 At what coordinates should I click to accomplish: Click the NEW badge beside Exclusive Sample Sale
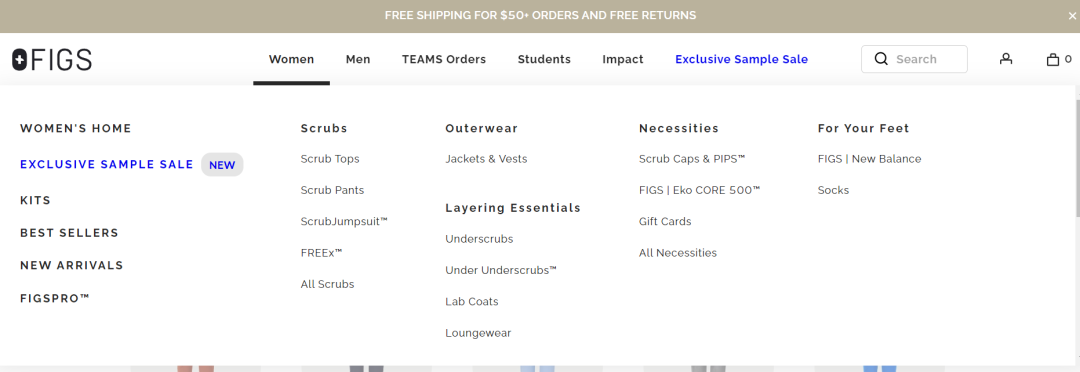tap(222, 165)
